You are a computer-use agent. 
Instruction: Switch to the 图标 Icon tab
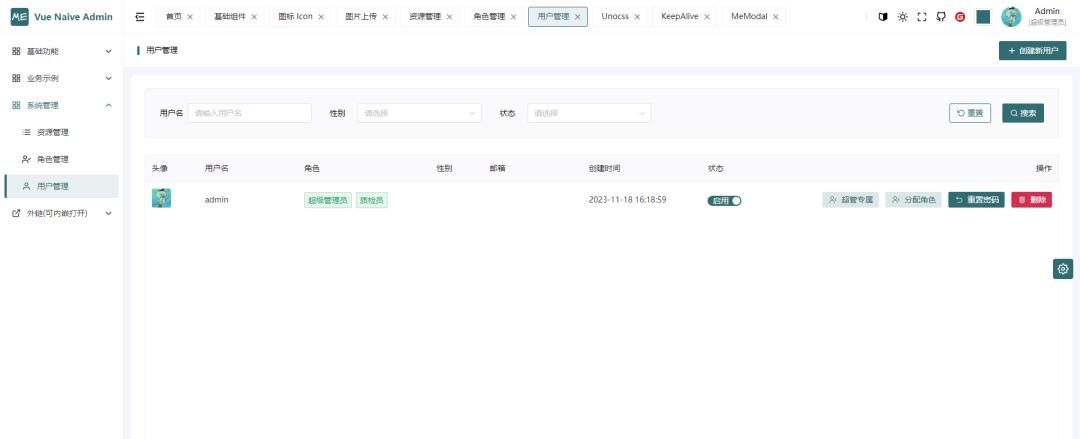pos(300,17)
